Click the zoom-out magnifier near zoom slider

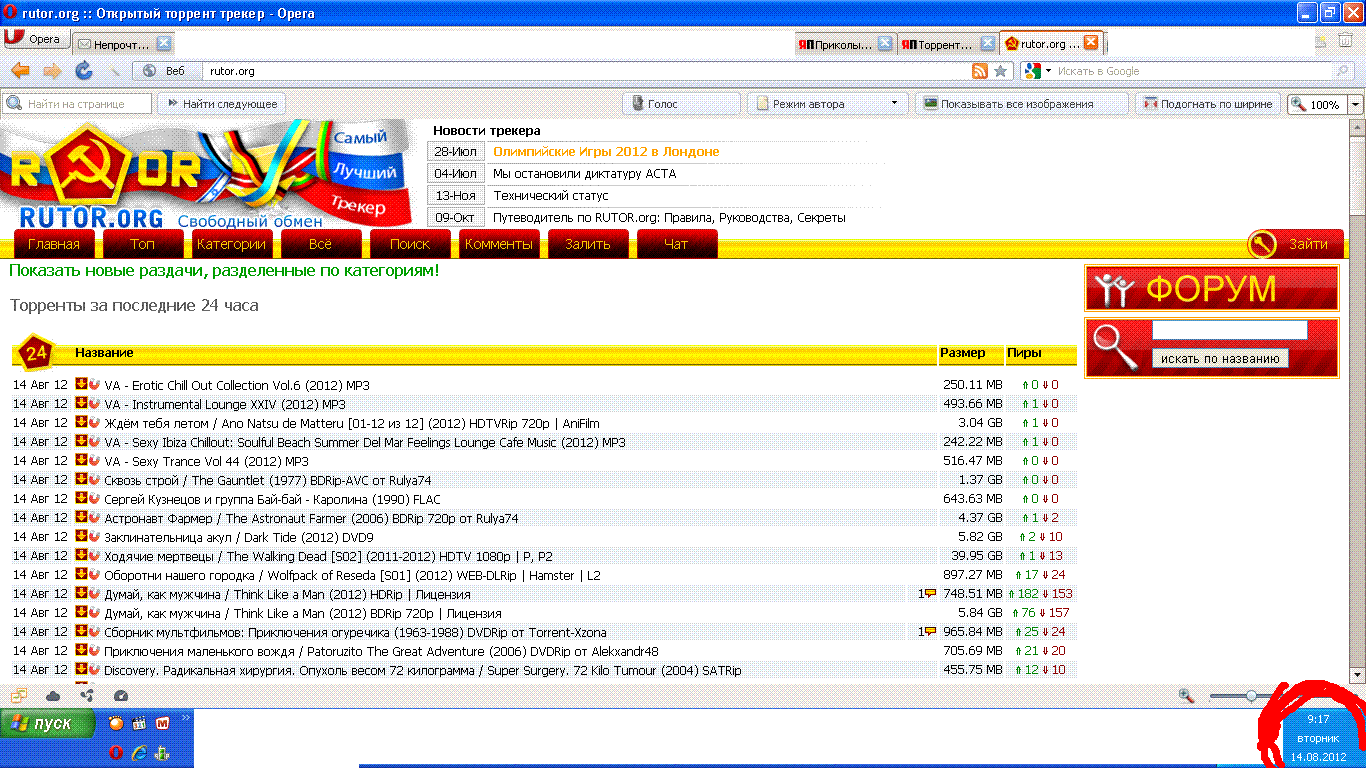[x=1186, y=695]
